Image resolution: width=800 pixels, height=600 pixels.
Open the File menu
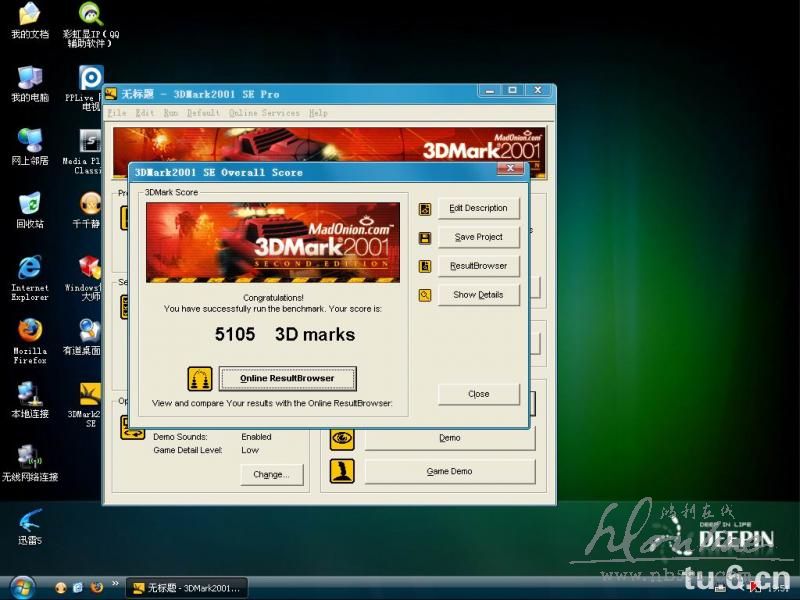117,113
